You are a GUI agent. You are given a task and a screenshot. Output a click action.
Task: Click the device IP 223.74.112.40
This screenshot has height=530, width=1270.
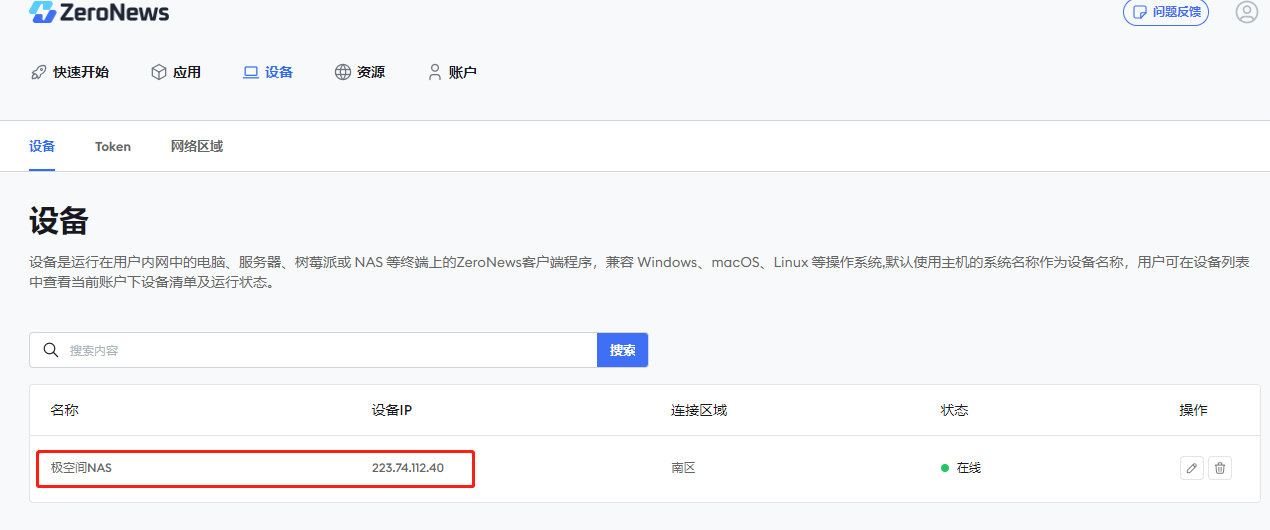click(x=408, y=467)
